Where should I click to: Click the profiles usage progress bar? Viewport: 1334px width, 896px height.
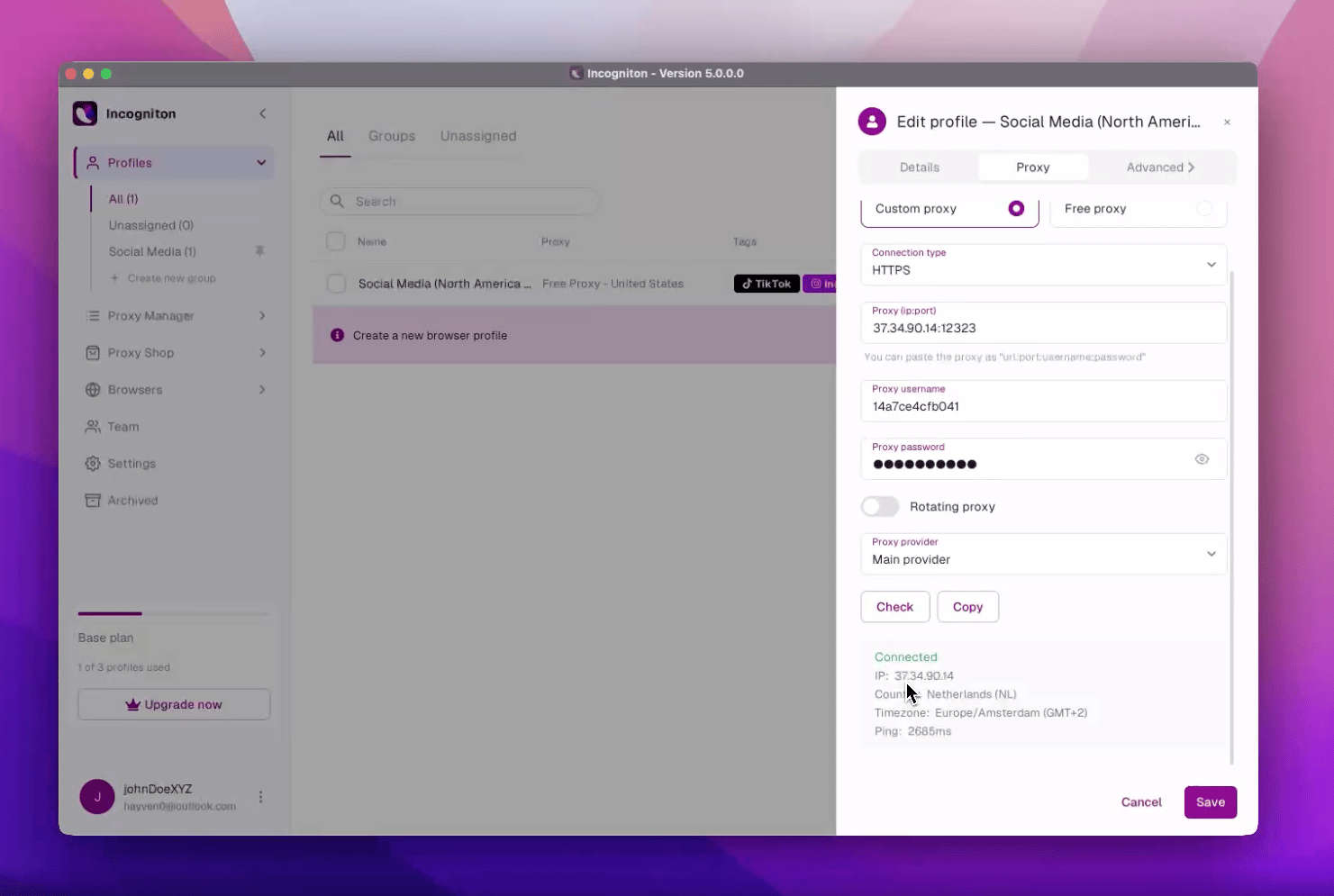[x=174, y=613]
